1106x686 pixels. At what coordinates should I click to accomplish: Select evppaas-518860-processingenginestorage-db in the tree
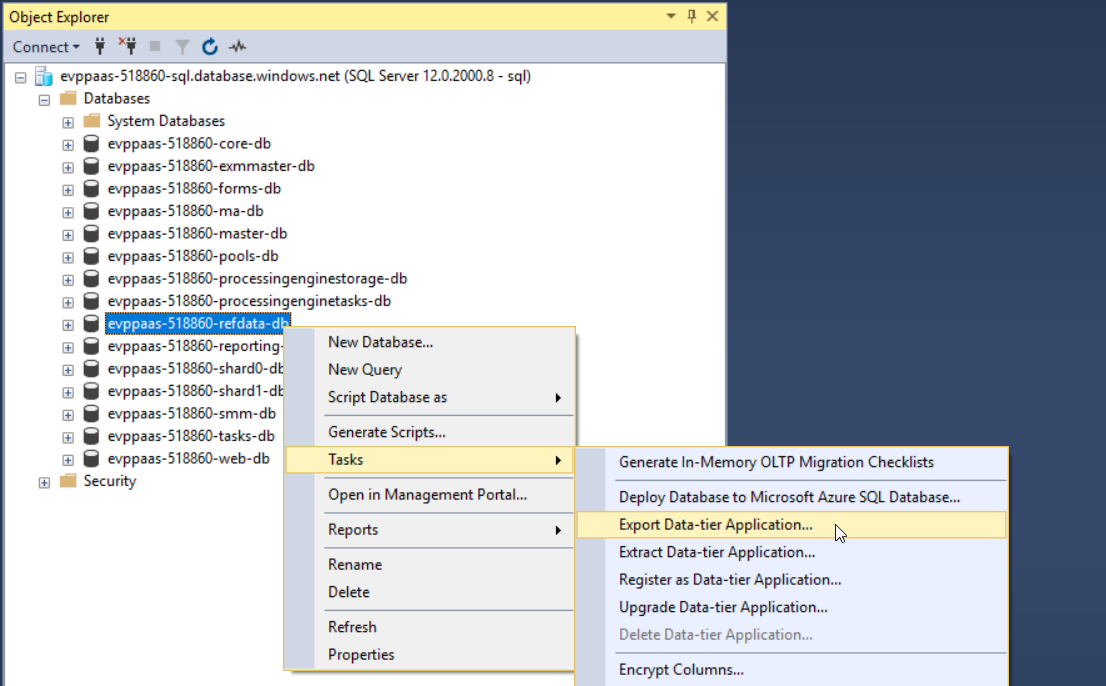point(257,278)
